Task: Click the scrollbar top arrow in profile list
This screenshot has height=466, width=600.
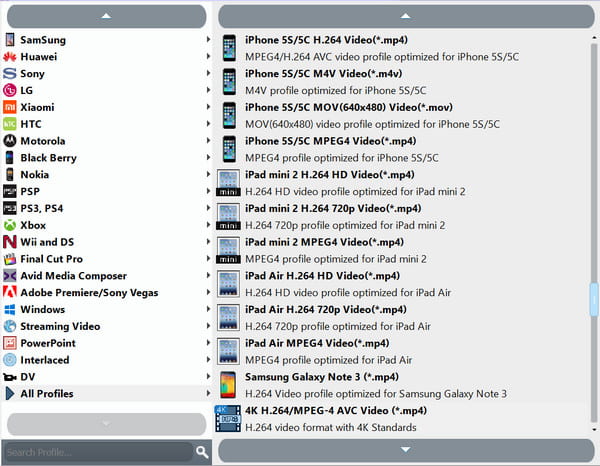Action: (x=594, y=38)
